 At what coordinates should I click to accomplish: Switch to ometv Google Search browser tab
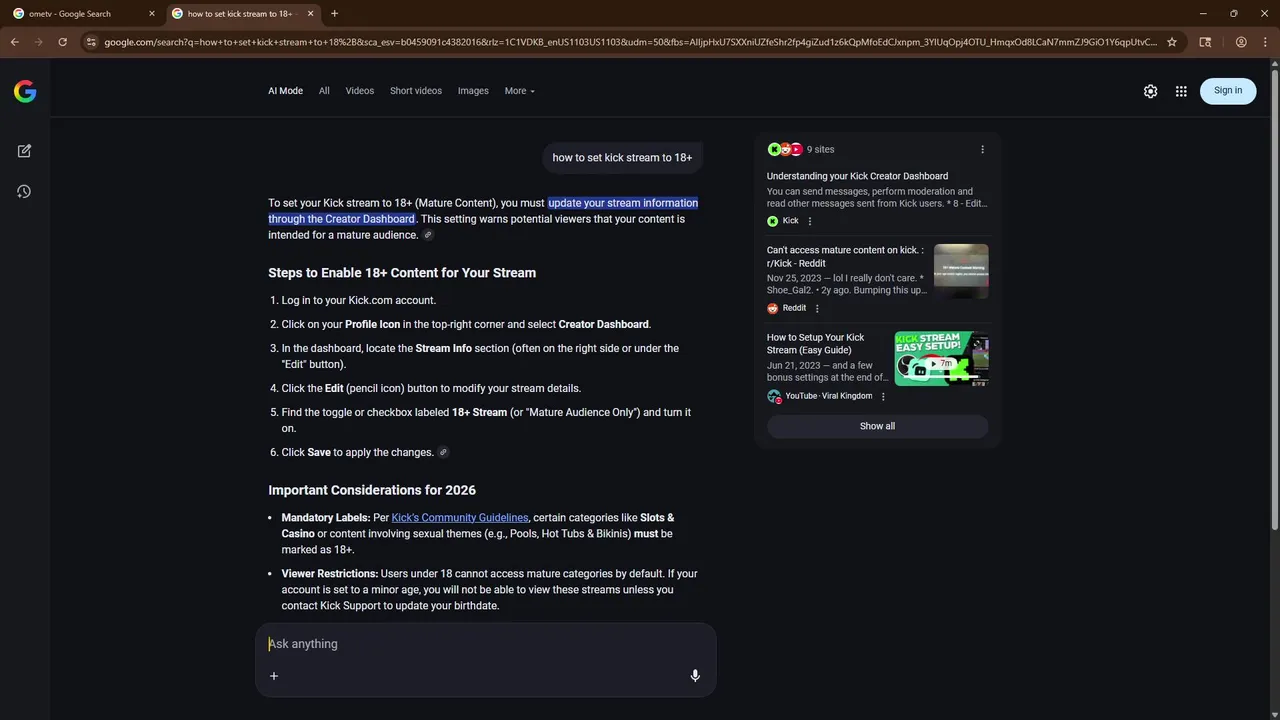point(82,14)
